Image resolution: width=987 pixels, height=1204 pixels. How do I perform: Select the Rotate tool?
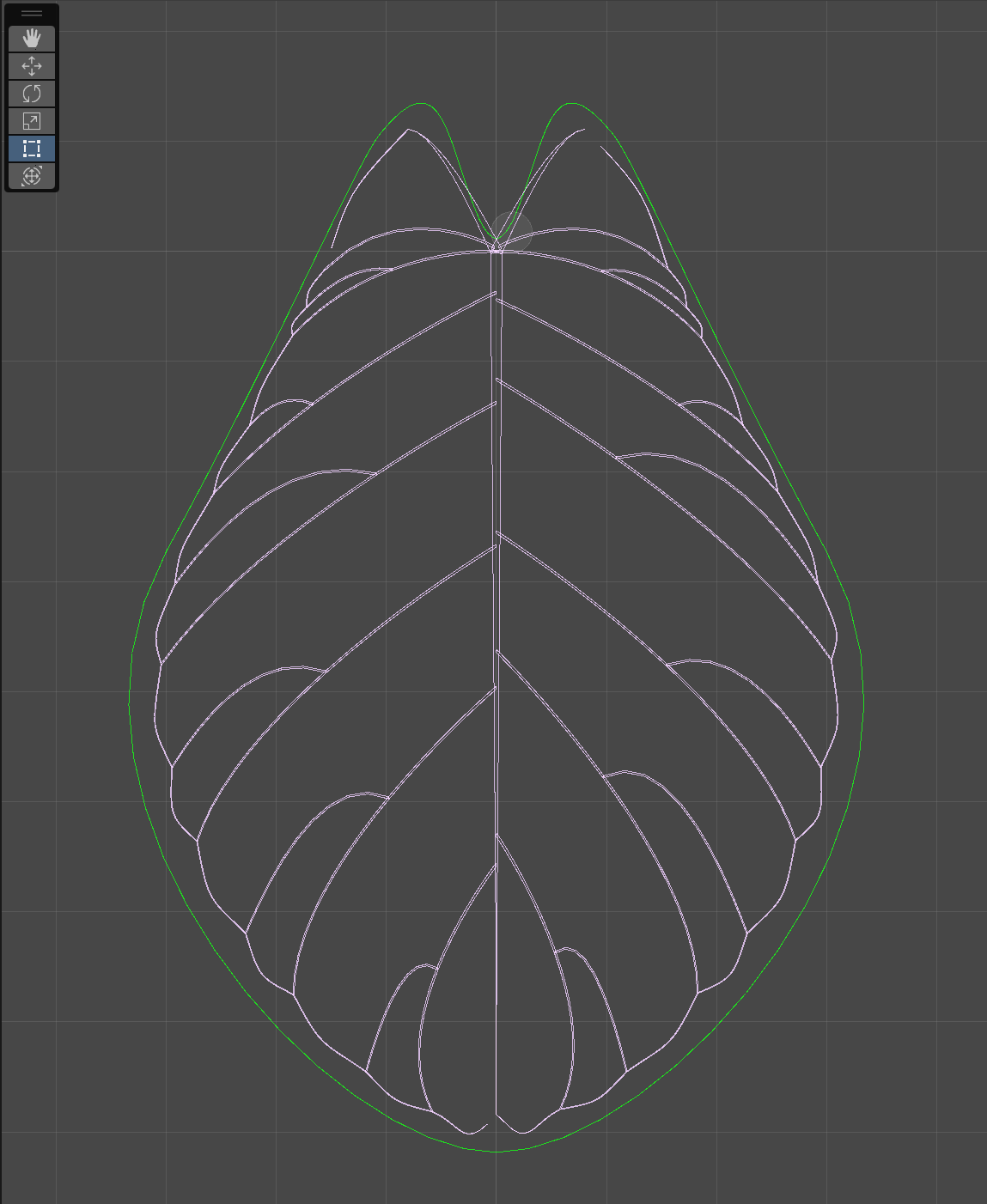(x=32, y=94)
